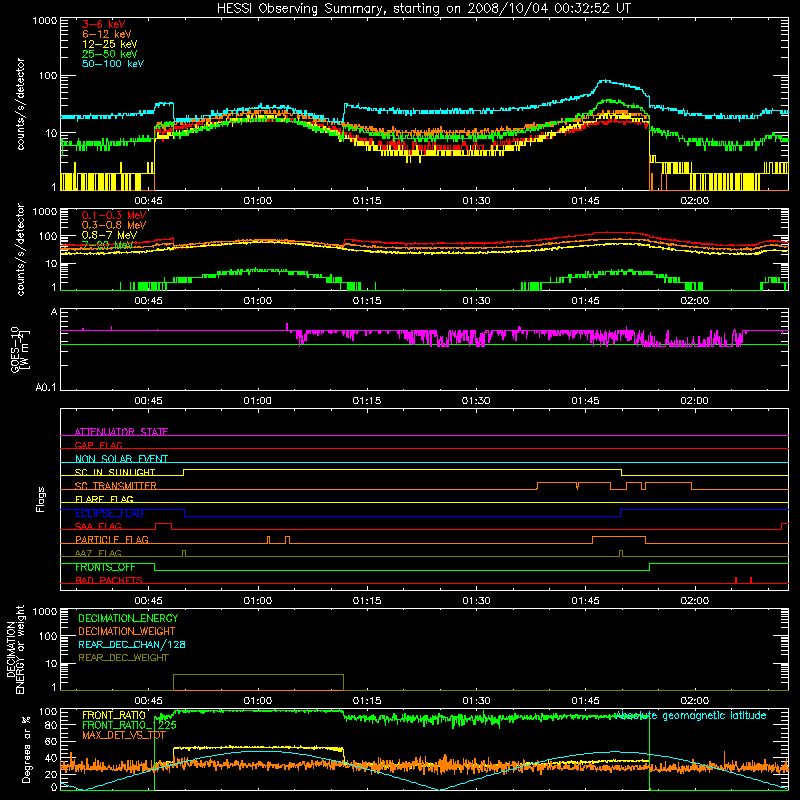Click the Degrees or % axis title
Viewport: 800px width, 800px height.
(x=26, y=749)
